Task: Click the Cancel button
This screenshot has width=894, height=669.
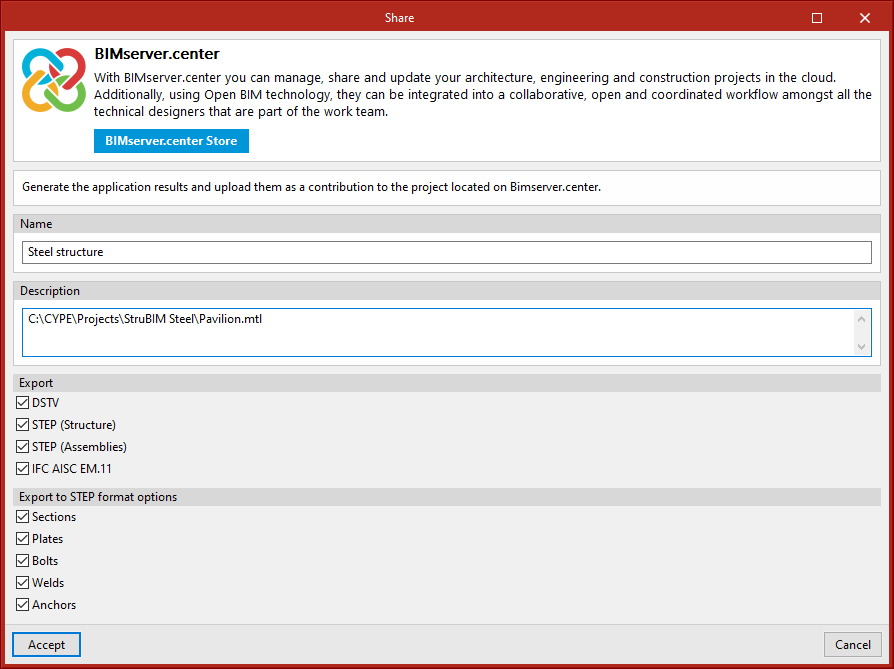Action: [852, 644]
